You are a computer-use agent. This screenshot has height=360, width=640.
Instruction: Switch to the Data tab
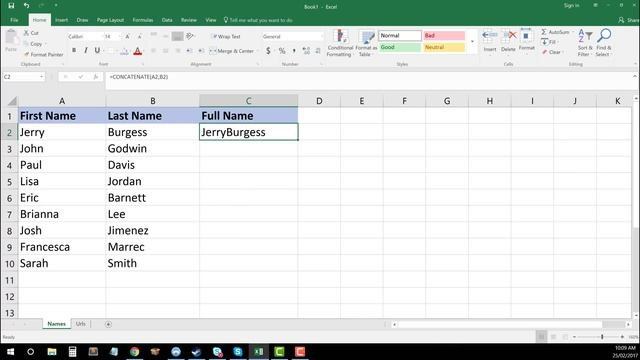[167, 20]
